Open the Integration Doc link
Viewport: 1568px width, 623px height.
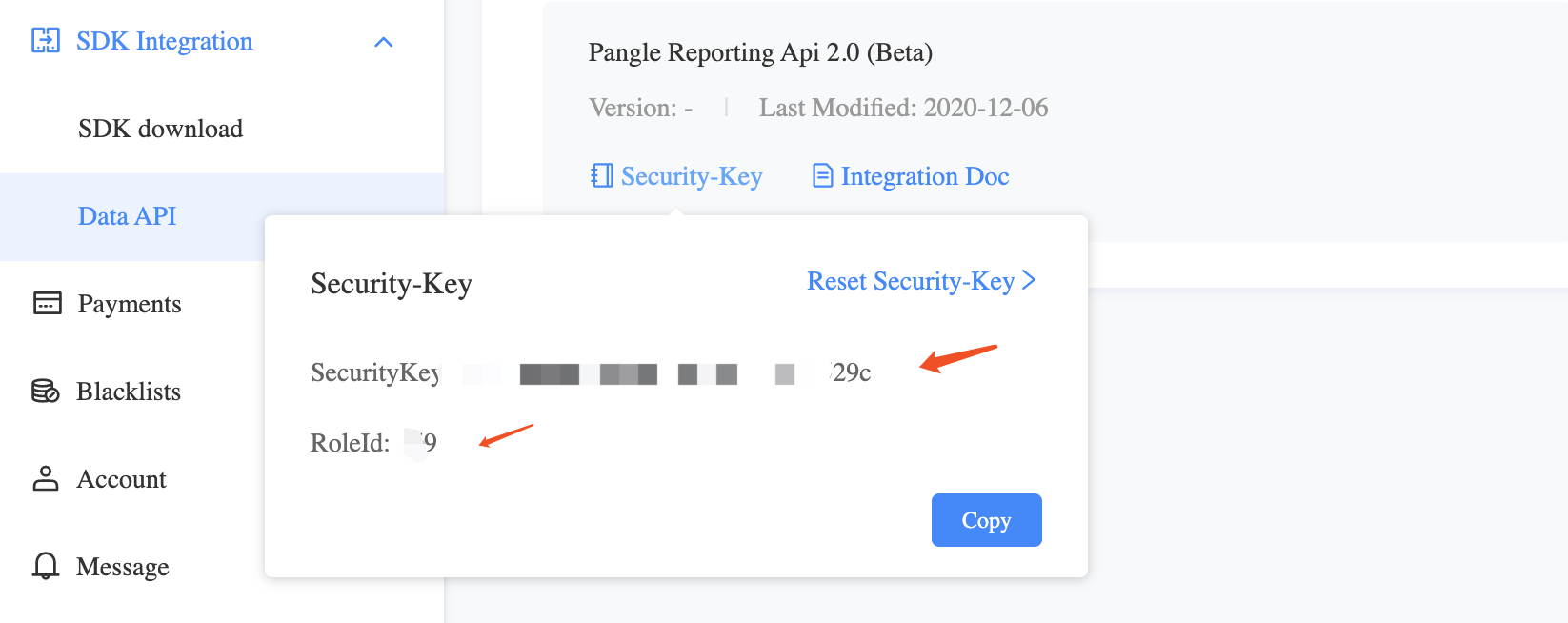pos(924,175)
